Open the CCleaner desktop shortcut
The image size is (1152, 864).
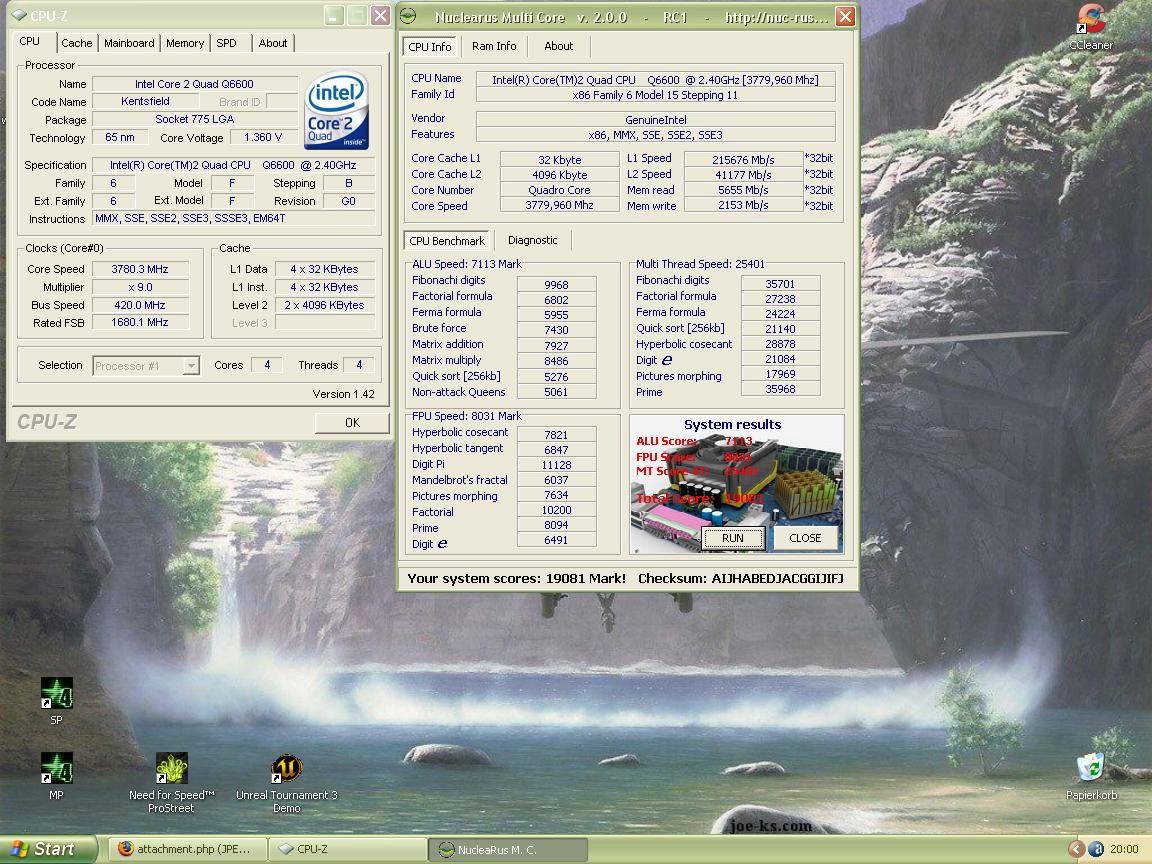pyautogui.click(x=1091, y=27)
